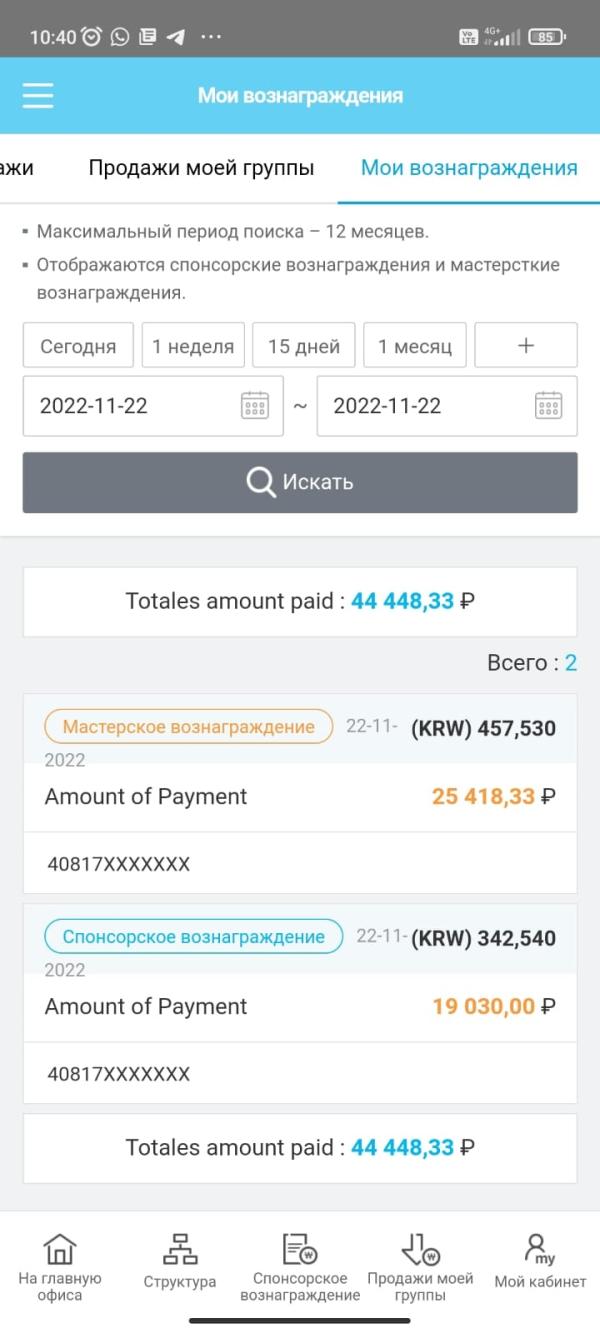Image resolution: width=600 pixels, height=1332 pixels.
Task: Go to На главную офиса home icon
Action: 60,1249
